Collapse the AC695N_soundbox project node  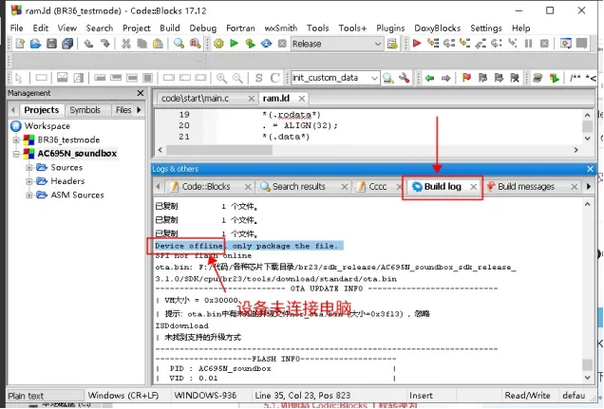tap(17, 154)
